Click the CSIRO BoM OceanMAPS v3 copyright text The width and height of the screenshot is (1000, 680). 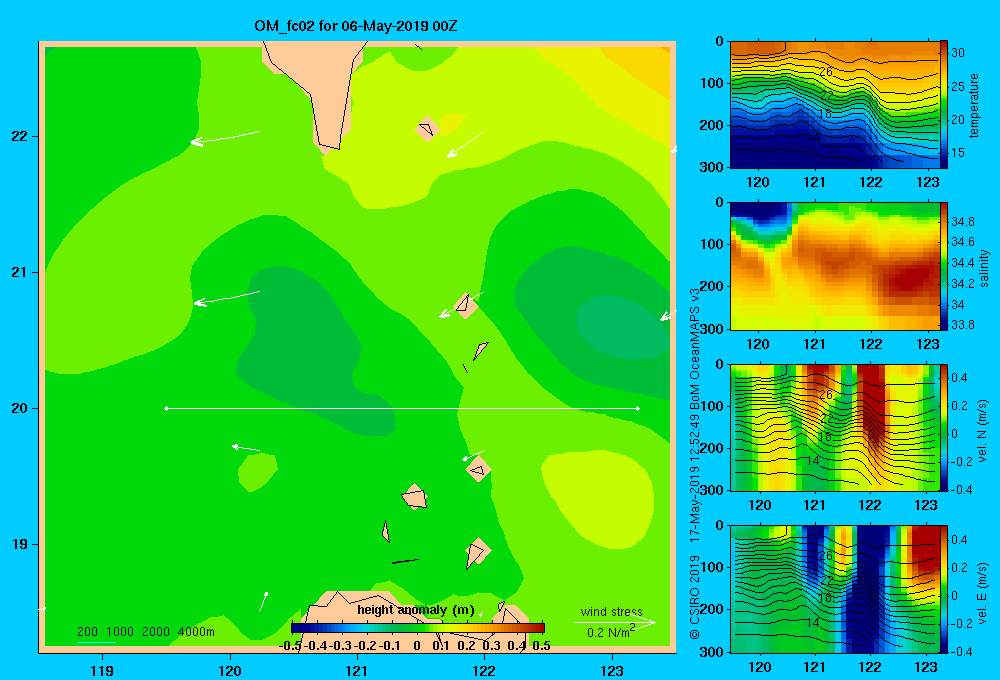695,464
